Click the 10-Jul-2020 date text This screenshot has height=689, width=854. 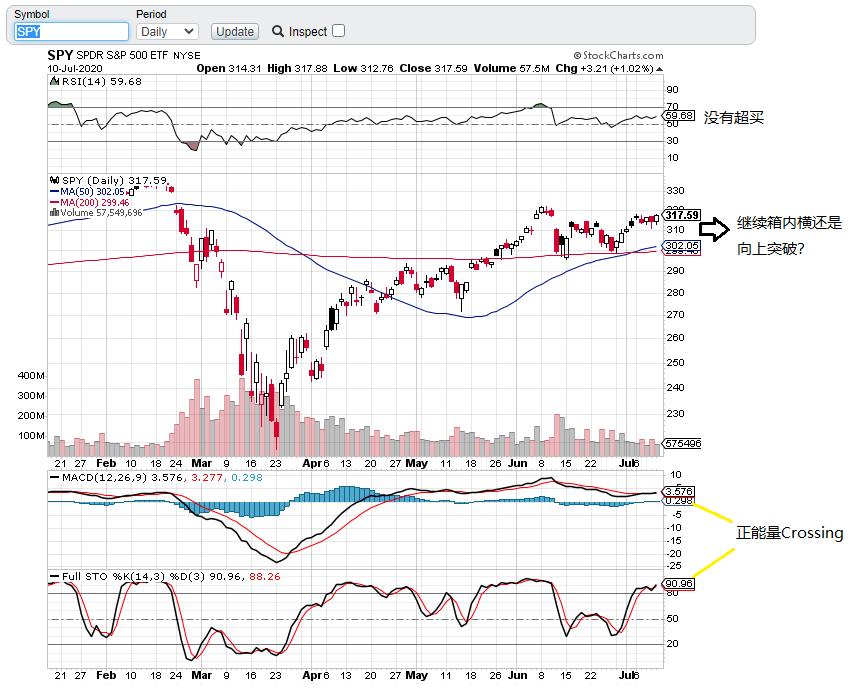(75, 69)
